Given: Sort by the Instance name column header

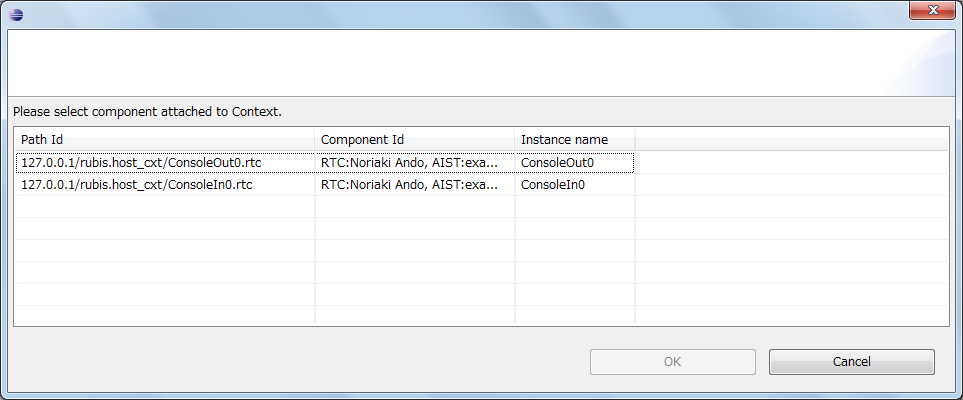Looking at the screenshot, I should (x=574, y=139).
